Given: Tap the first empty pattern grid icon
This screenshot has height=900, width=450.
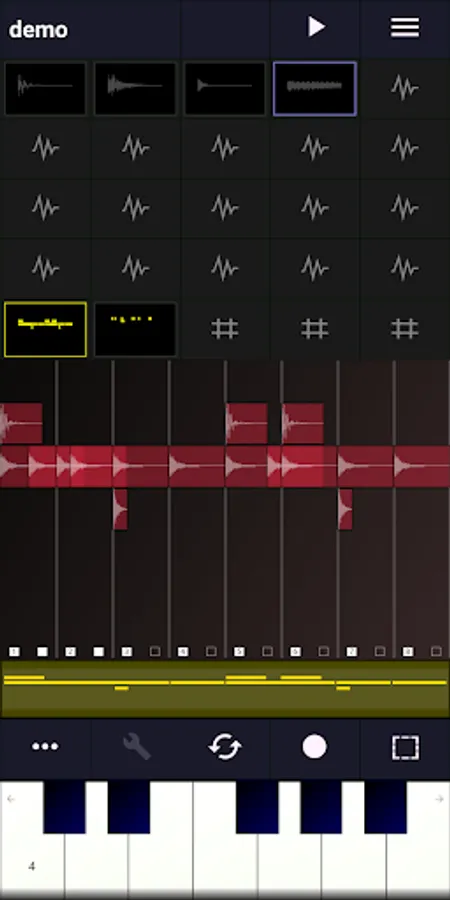Looking at the screenshot, I should [224, 329].
